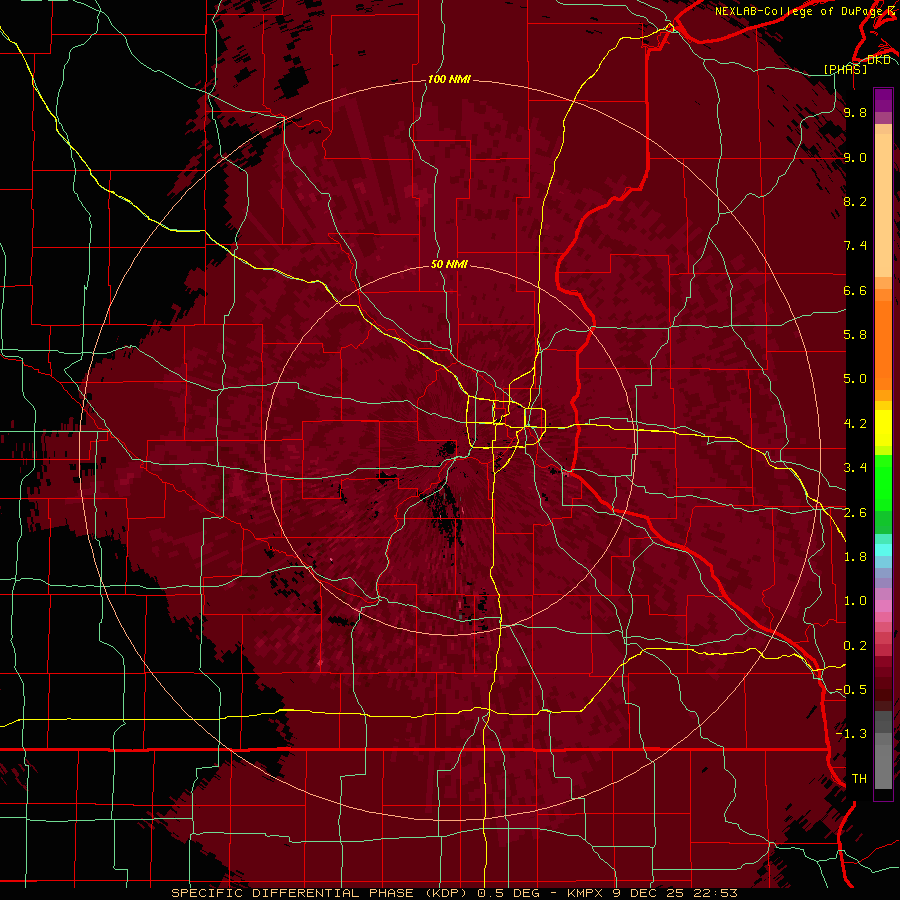Click the 7.4 legend value

point(855,246)
